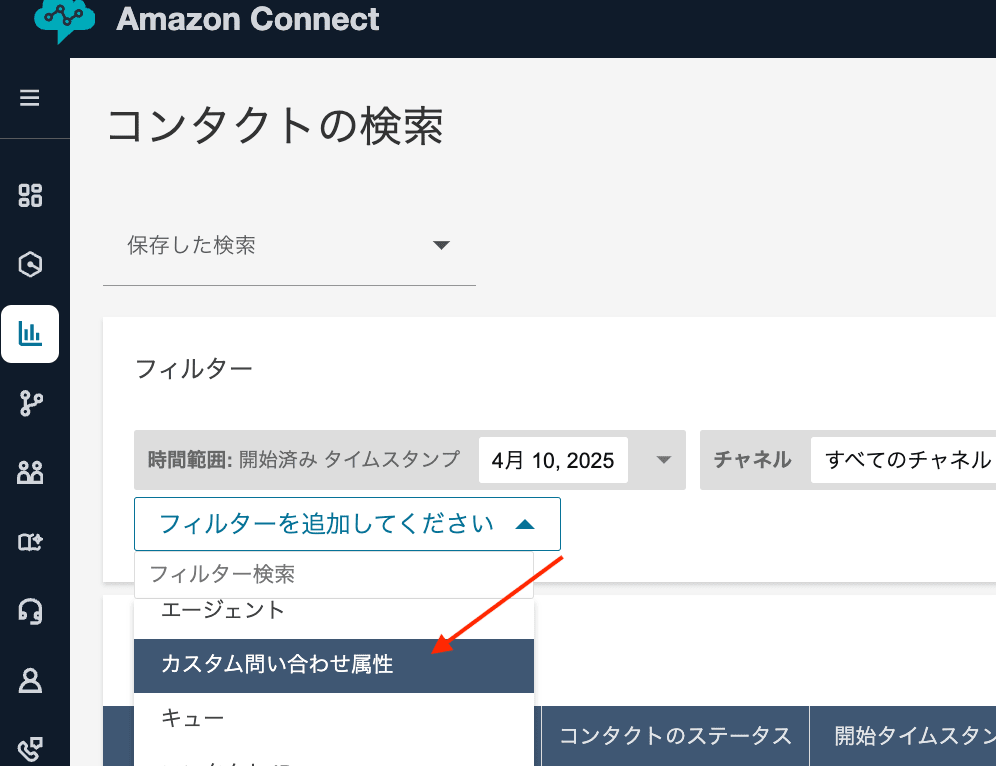The width and height of the screenshot is (996, 766).
Task: Open the headset channels sidebar icon
Action: click(30, 611)
